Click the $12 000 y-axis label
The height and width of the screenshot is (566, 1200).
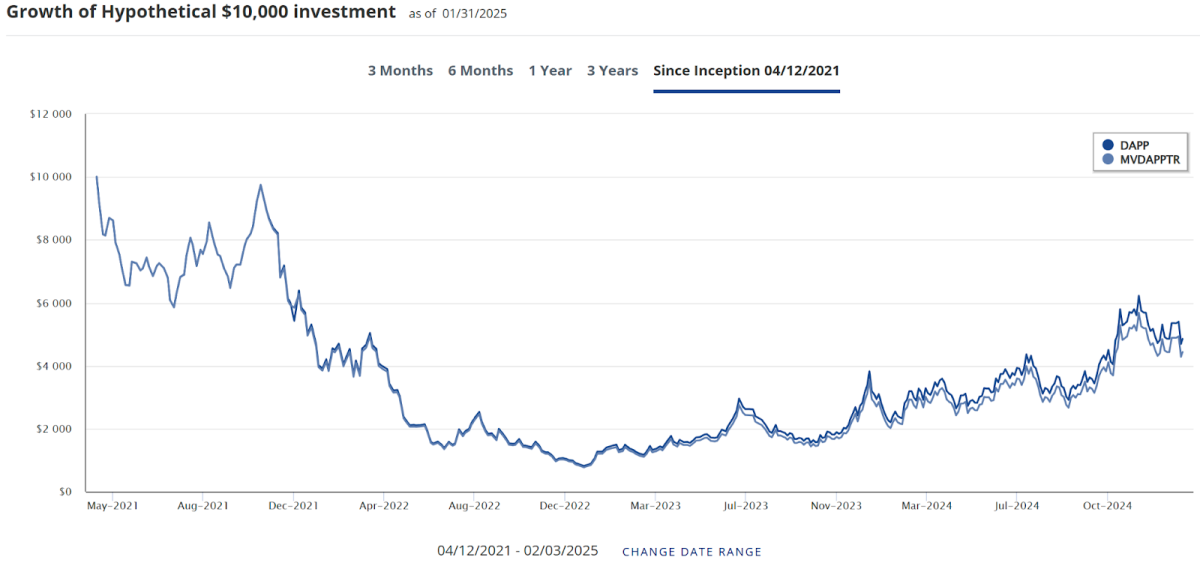(51, 114)
